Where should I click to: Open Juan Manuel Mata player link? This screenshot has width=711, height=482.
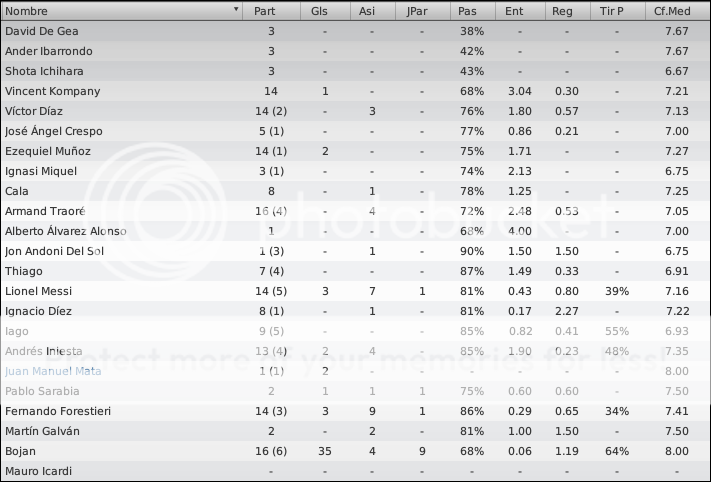tap(53, 371)
